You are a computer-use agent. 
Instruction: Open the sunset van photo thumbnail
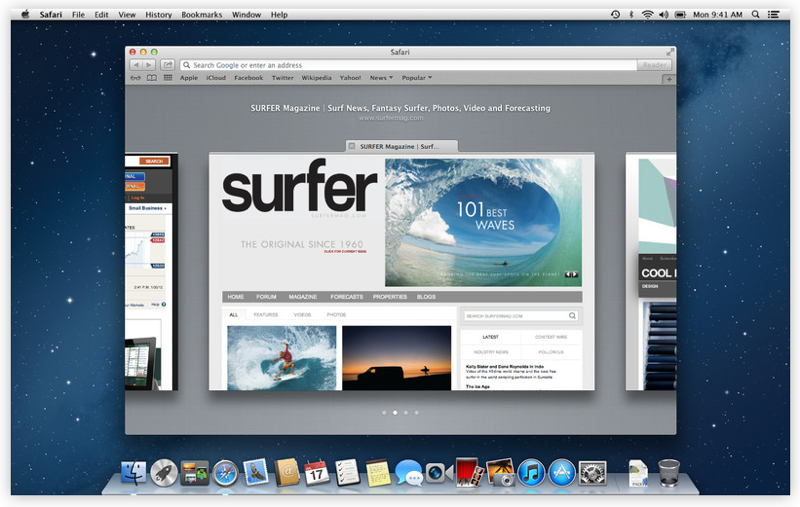396,358
